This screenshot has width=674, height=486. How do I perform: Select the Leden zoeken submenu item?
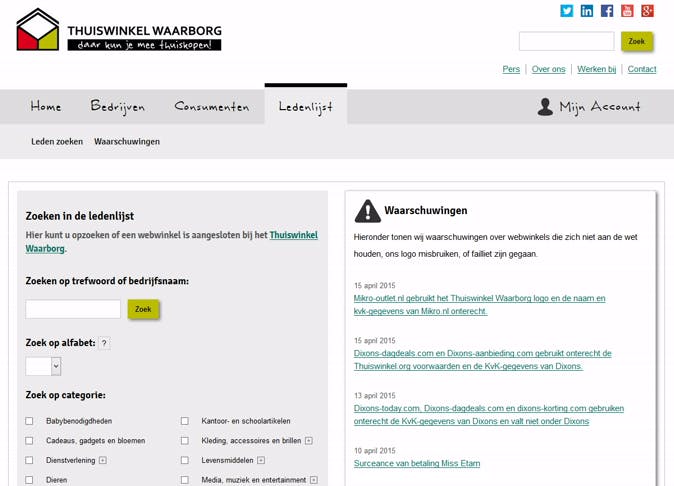(x=57, y=141)
